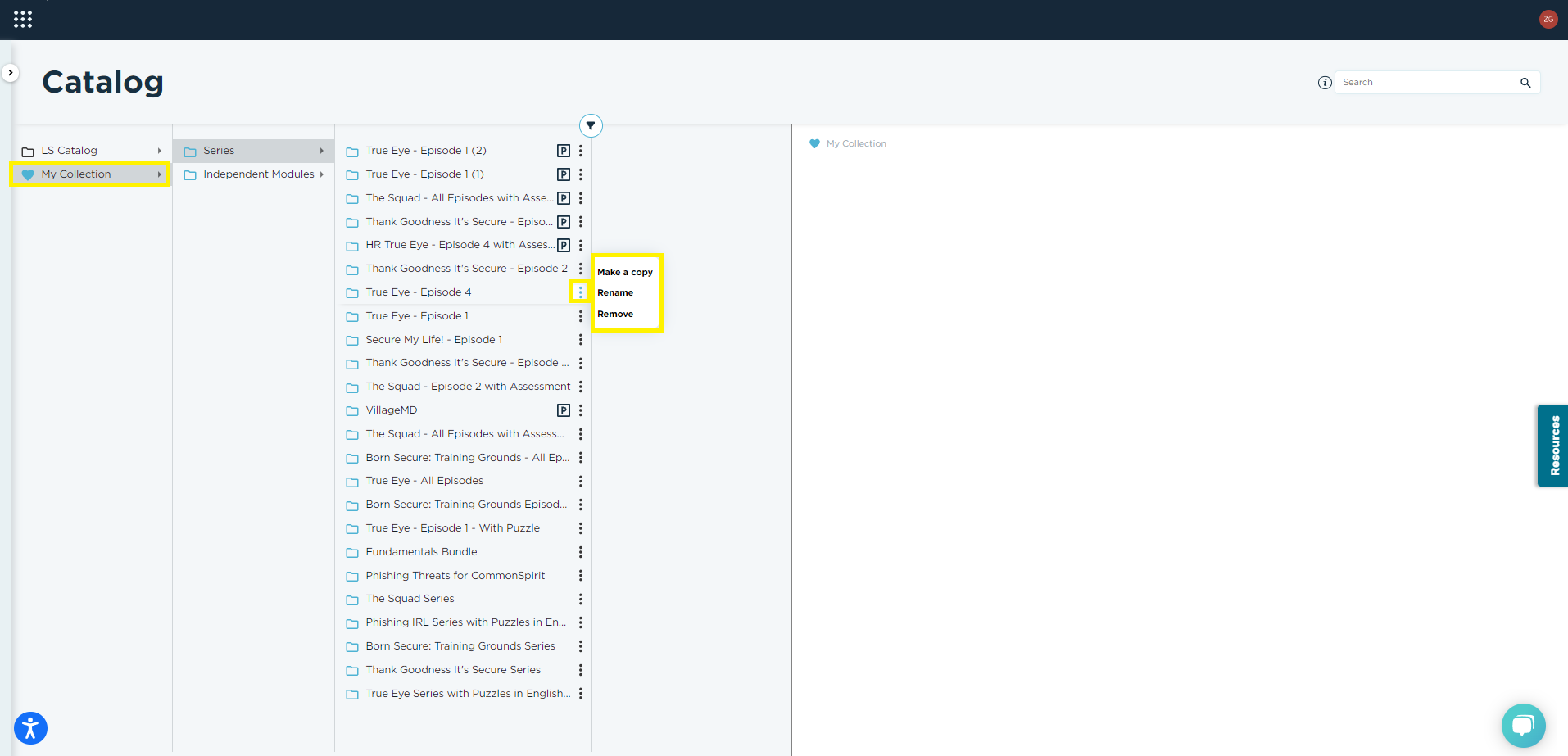Viewport: 1568px width, 756px height.
Task: Select LS Catalog folder
Action: tap(69, 151)
